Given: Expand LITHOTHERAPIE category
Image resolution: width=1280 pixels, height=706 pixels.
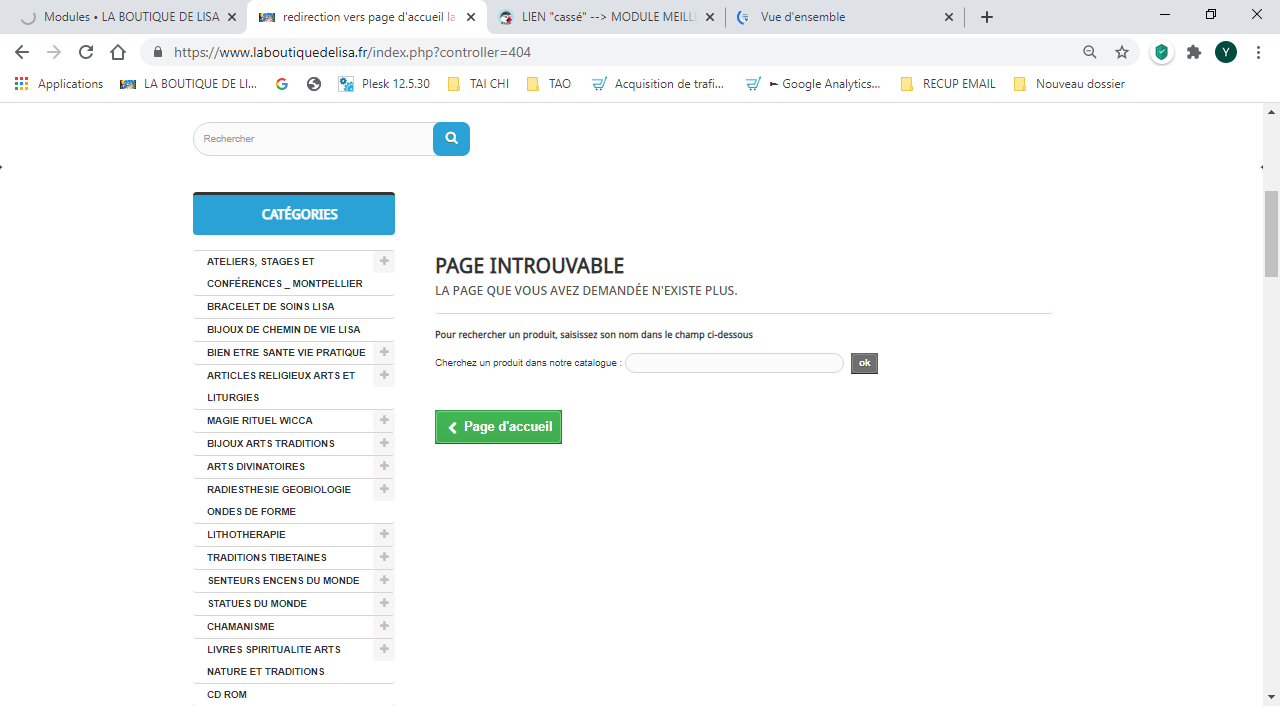Looking at the screenshot, I should pos(384,534).
